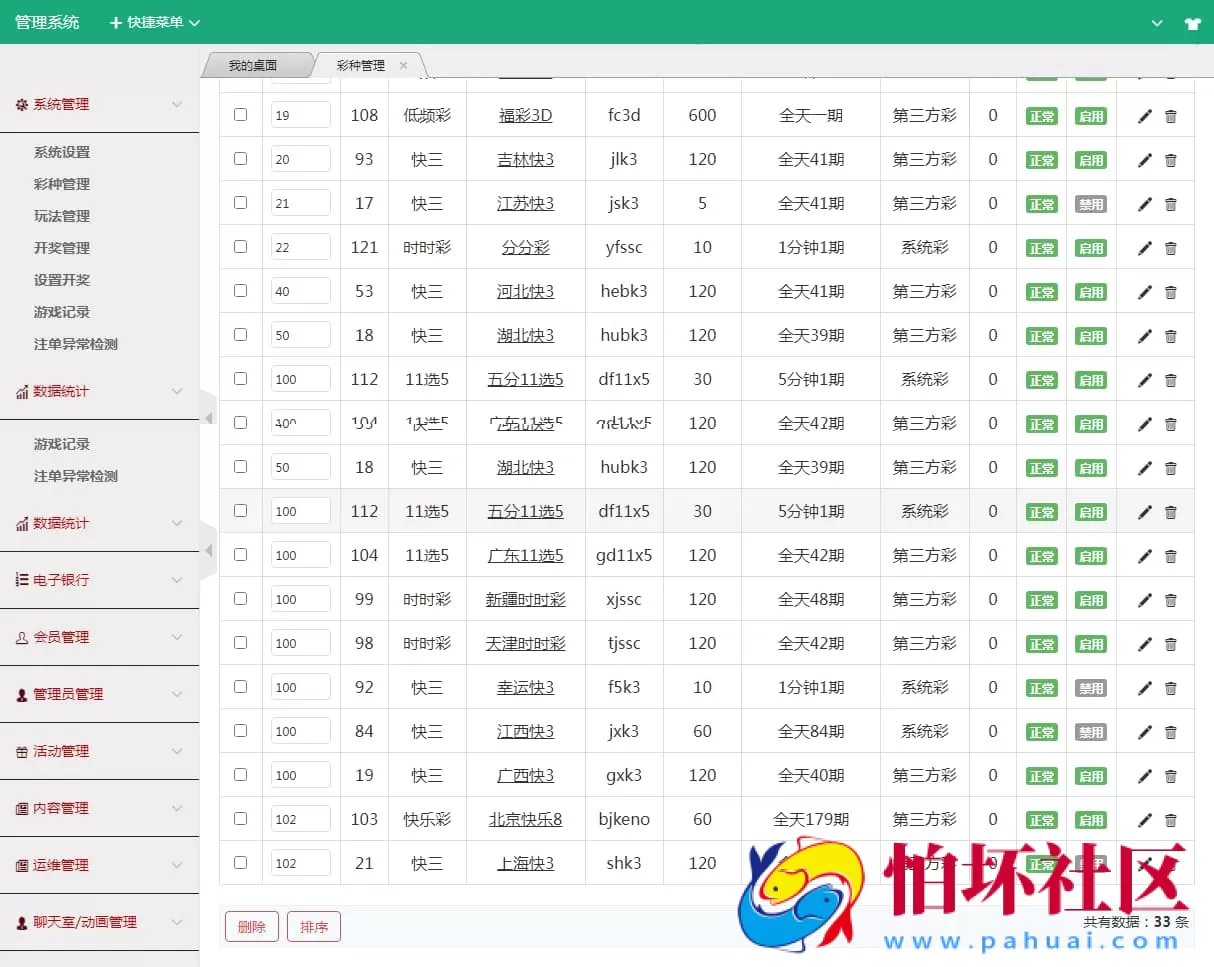This screenshot has height=967, width=1214.
Task: Open the 快捷菜单 dropdown in top bar
Action: coord(153,22)
